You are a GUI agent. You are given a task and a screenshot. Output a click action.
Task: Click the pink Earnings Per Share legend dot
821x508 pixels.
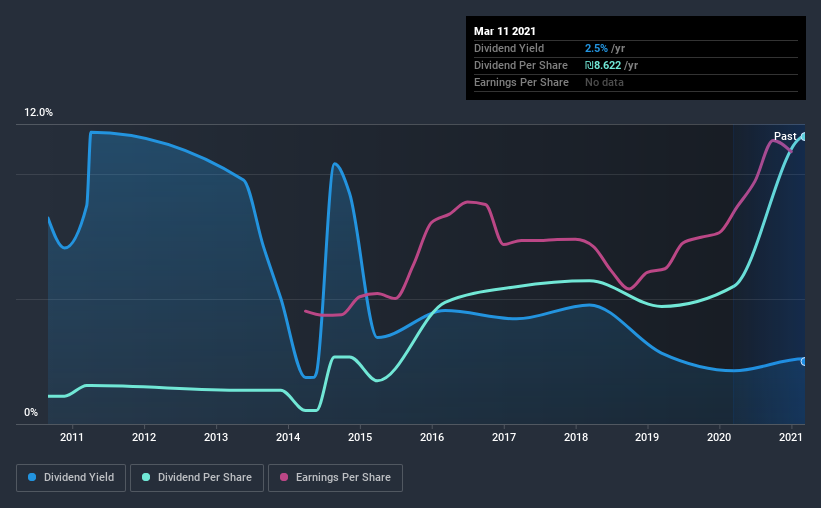[284, 477]
